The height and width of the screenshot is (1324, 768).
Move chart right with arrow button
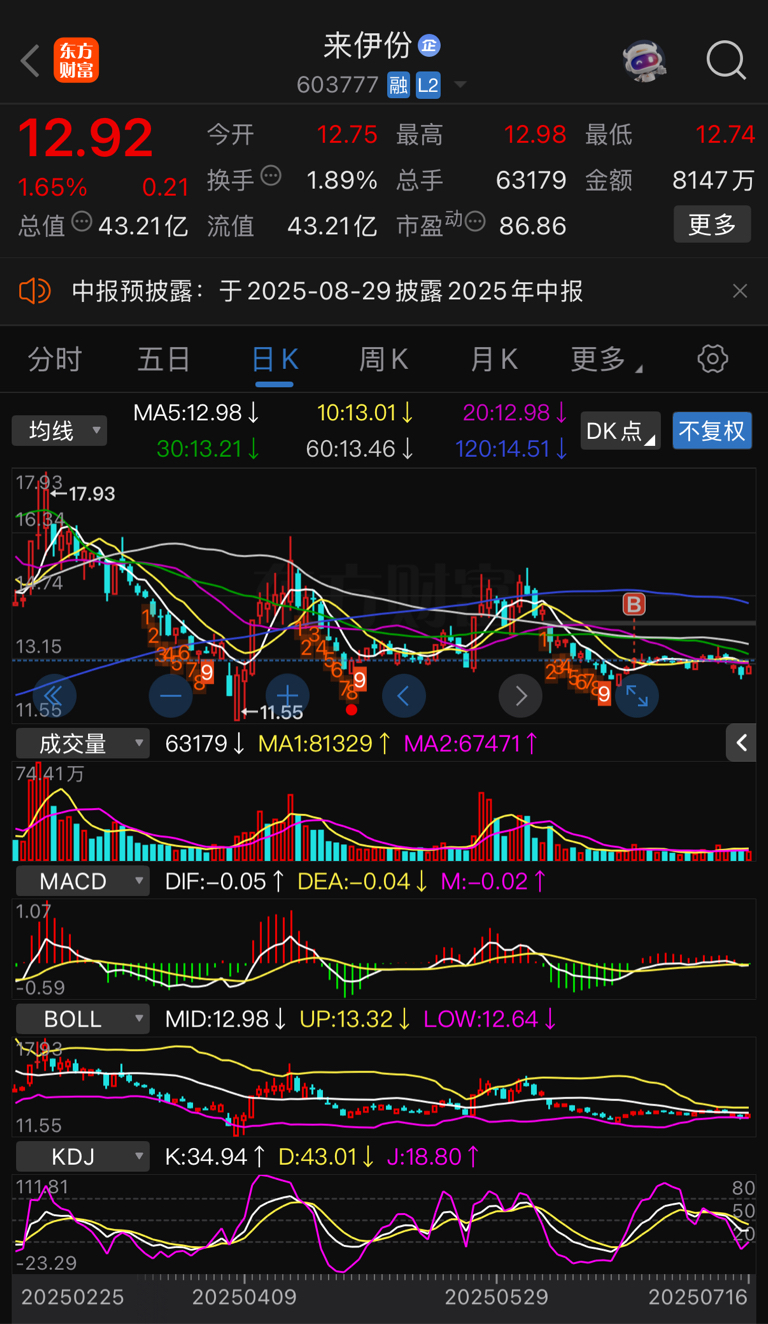(x=521, y=695)
